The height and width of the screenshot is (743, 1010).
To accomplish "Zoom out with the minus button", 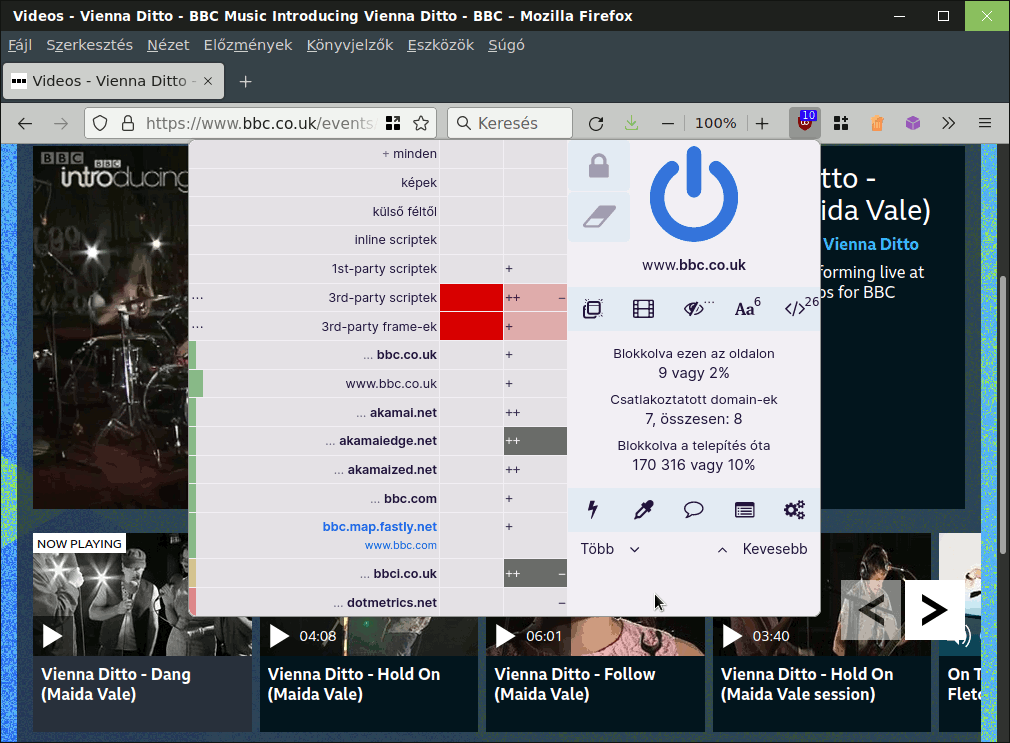I will 668,123.
